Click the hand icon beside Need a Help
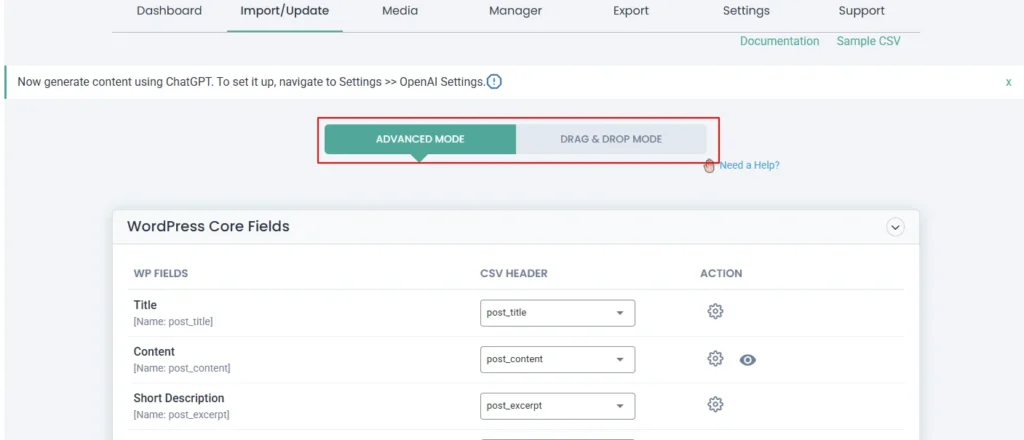1024x440 pixels. tap(709, 165)
